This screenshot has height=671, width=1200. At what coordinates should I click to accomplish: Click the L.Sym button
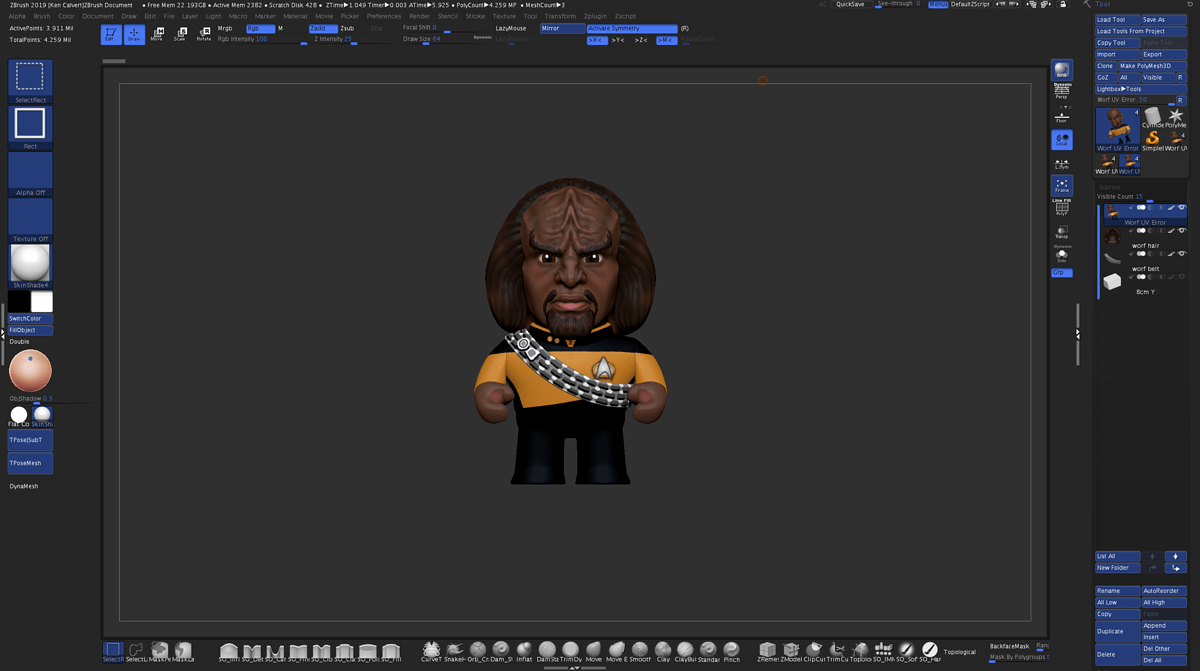pyautogui.click(x=1062, y=163)
